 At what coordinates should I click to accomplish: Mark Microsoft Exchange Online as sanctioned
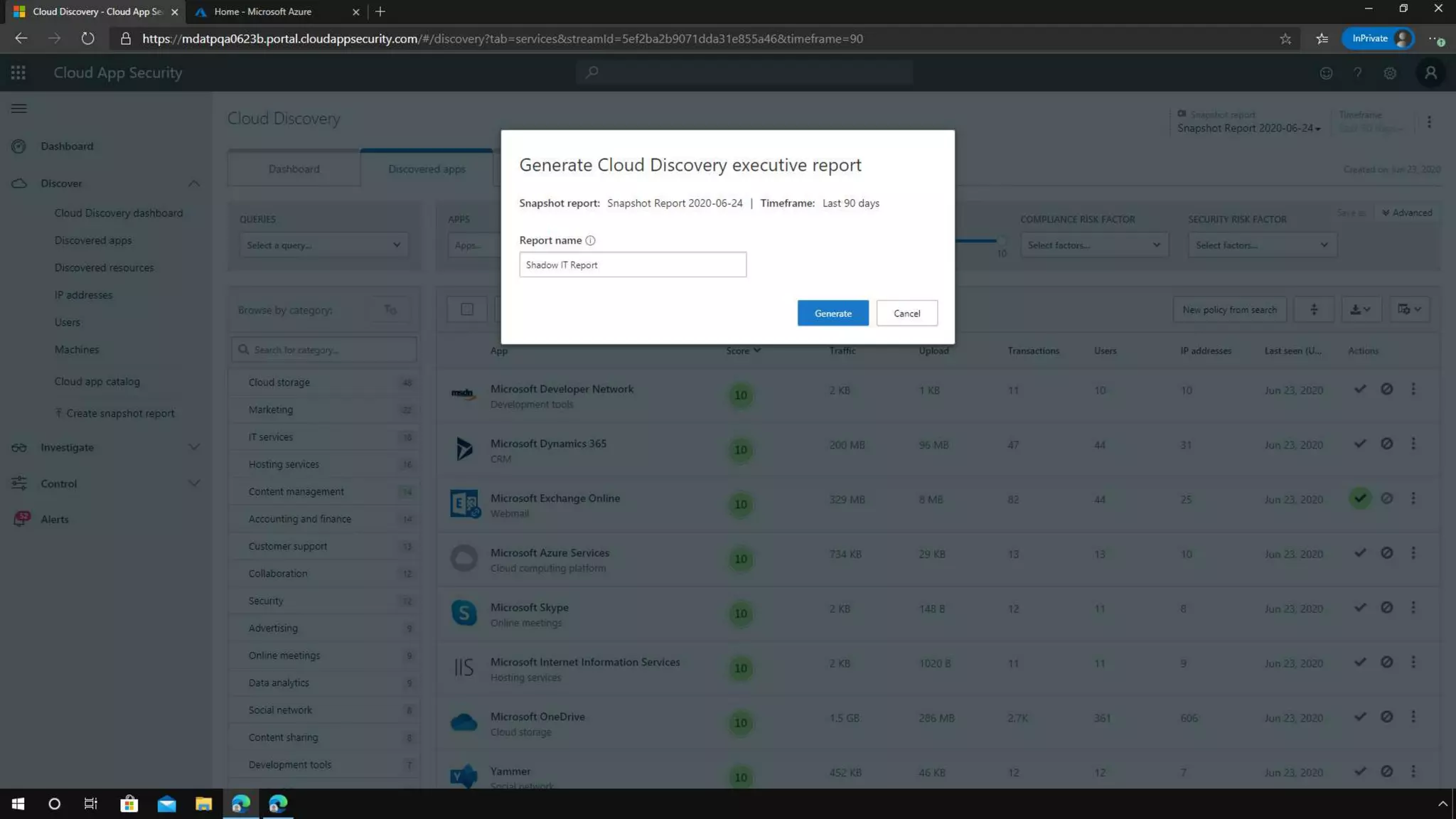point(1359,498)
